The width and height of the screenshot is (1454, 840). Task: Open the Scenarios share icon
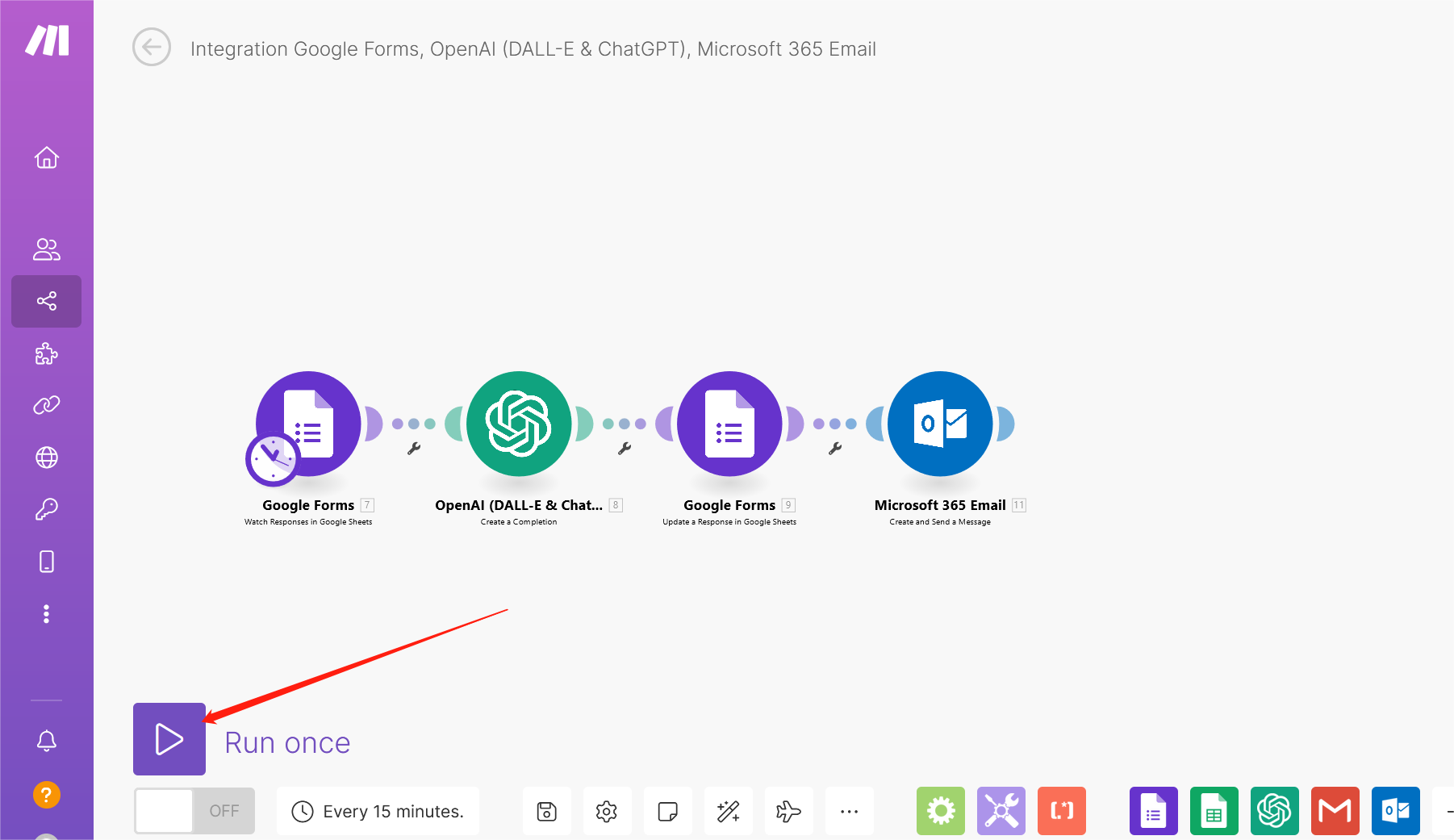pos(47,301)
